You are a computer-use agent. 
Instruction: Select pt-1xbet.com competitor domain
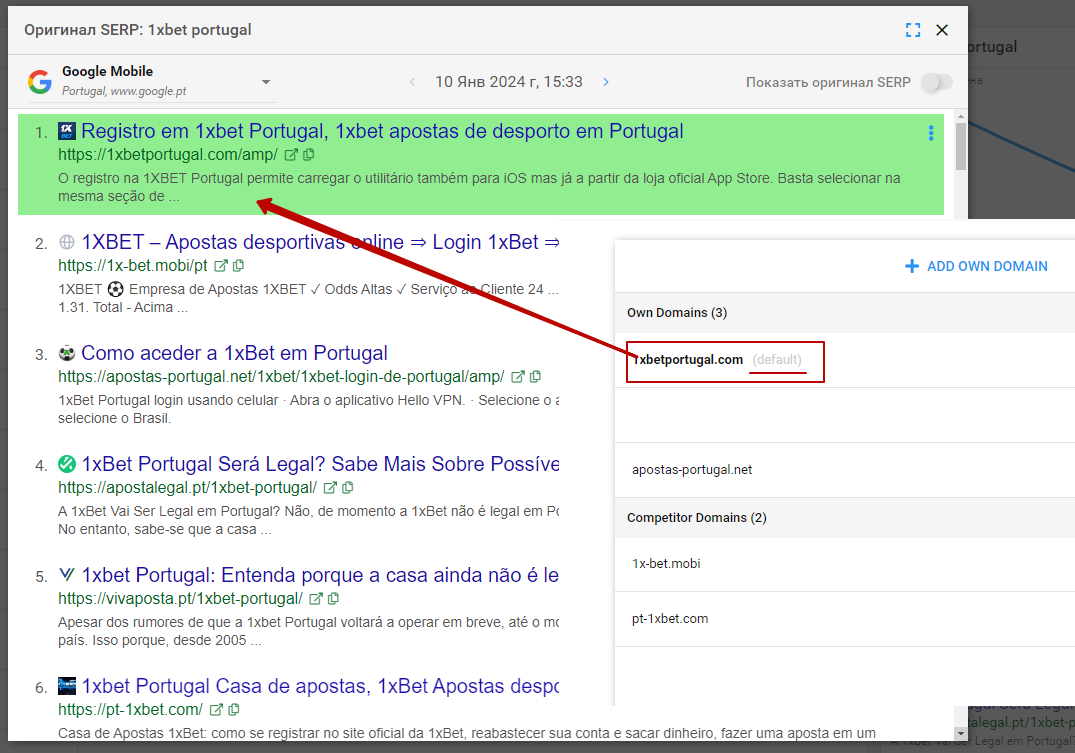coord(845,619)
